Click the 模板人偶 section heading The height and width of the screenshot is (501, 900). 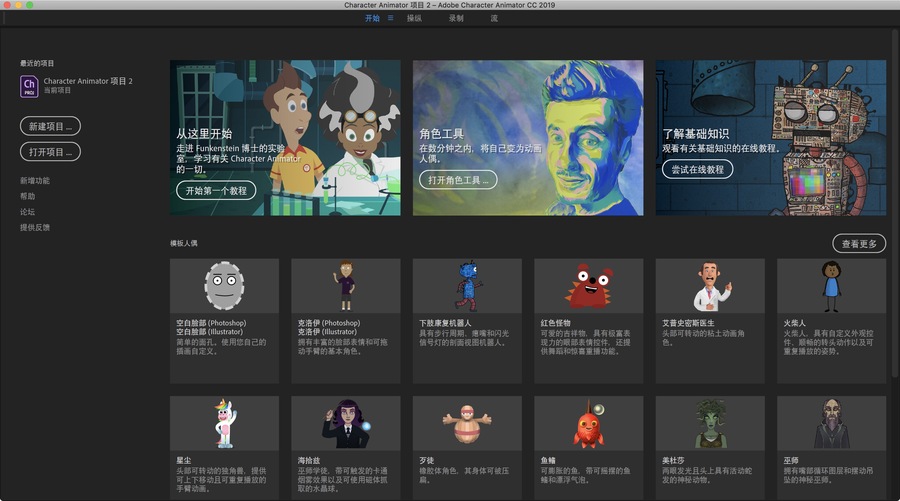click(184, 243)
